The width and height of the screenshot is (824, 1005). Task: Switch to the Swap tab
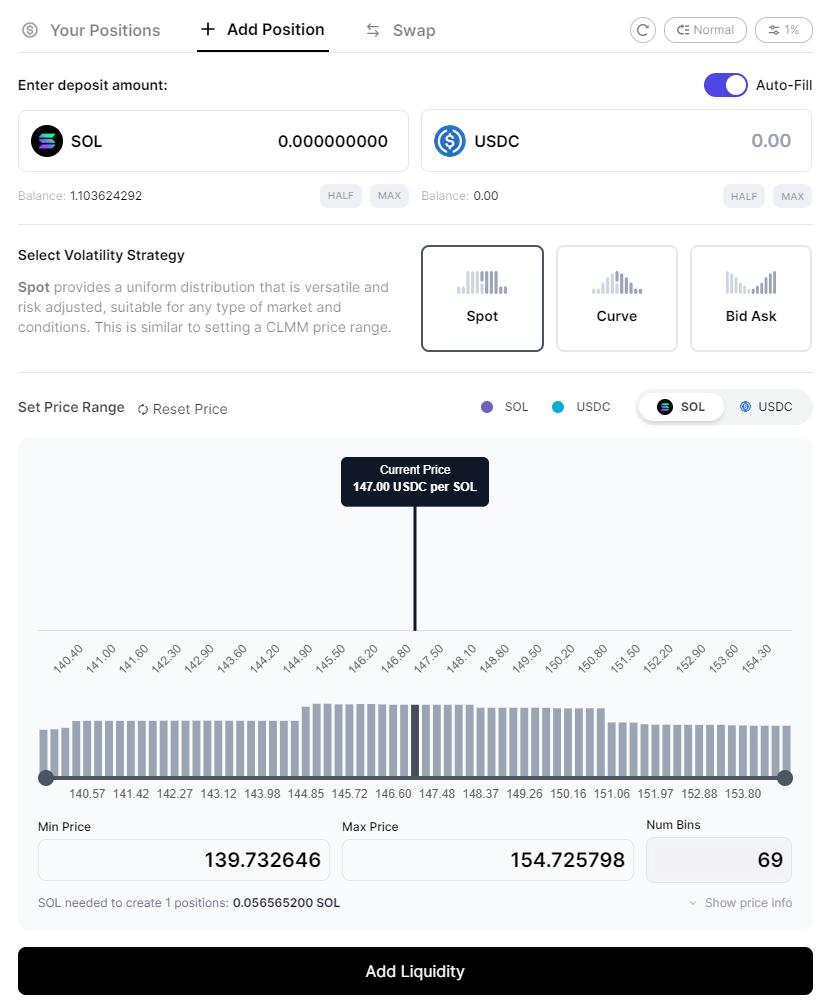coord(400,30)
